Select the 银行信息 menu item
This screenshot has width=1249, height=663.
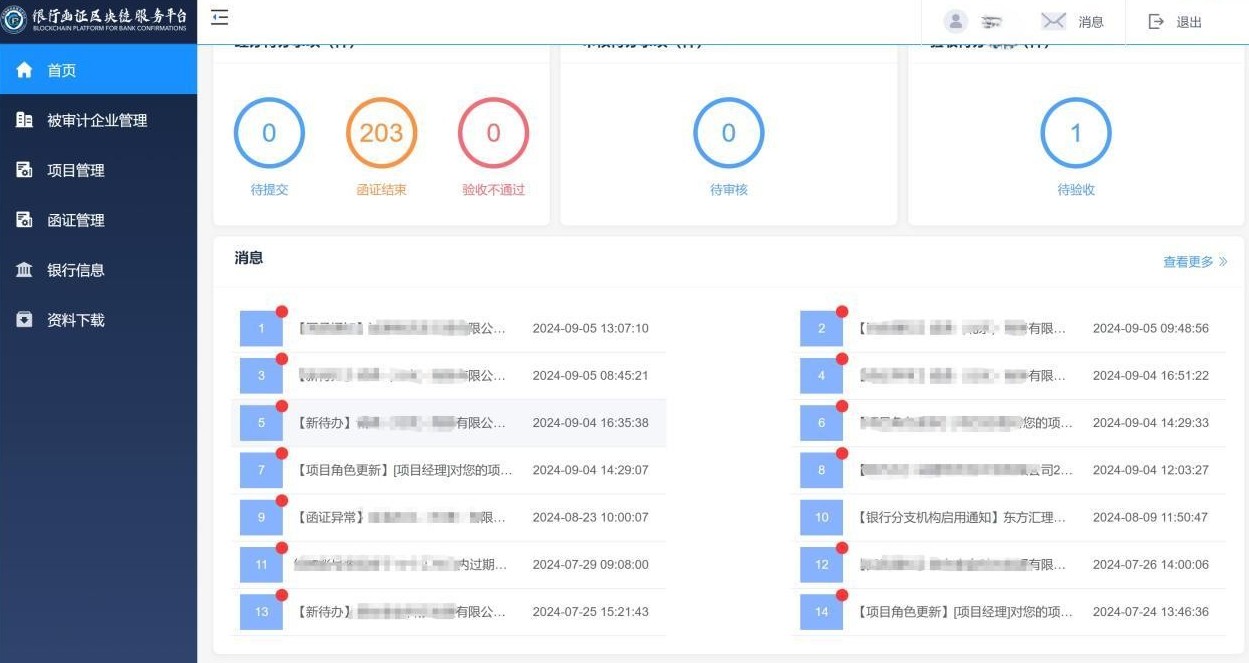click(x=76, y=270)
